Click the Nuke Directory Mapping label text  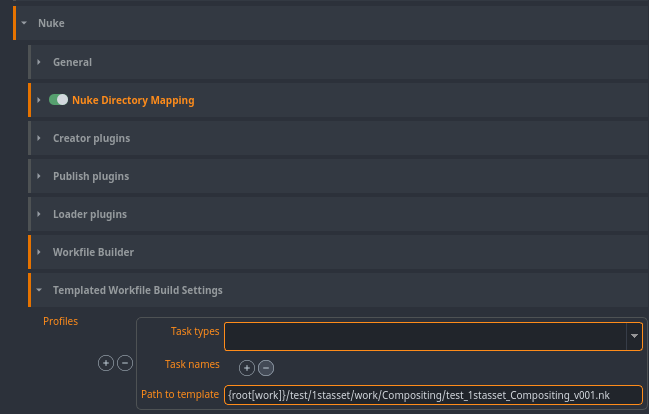(x=133, y=100)
